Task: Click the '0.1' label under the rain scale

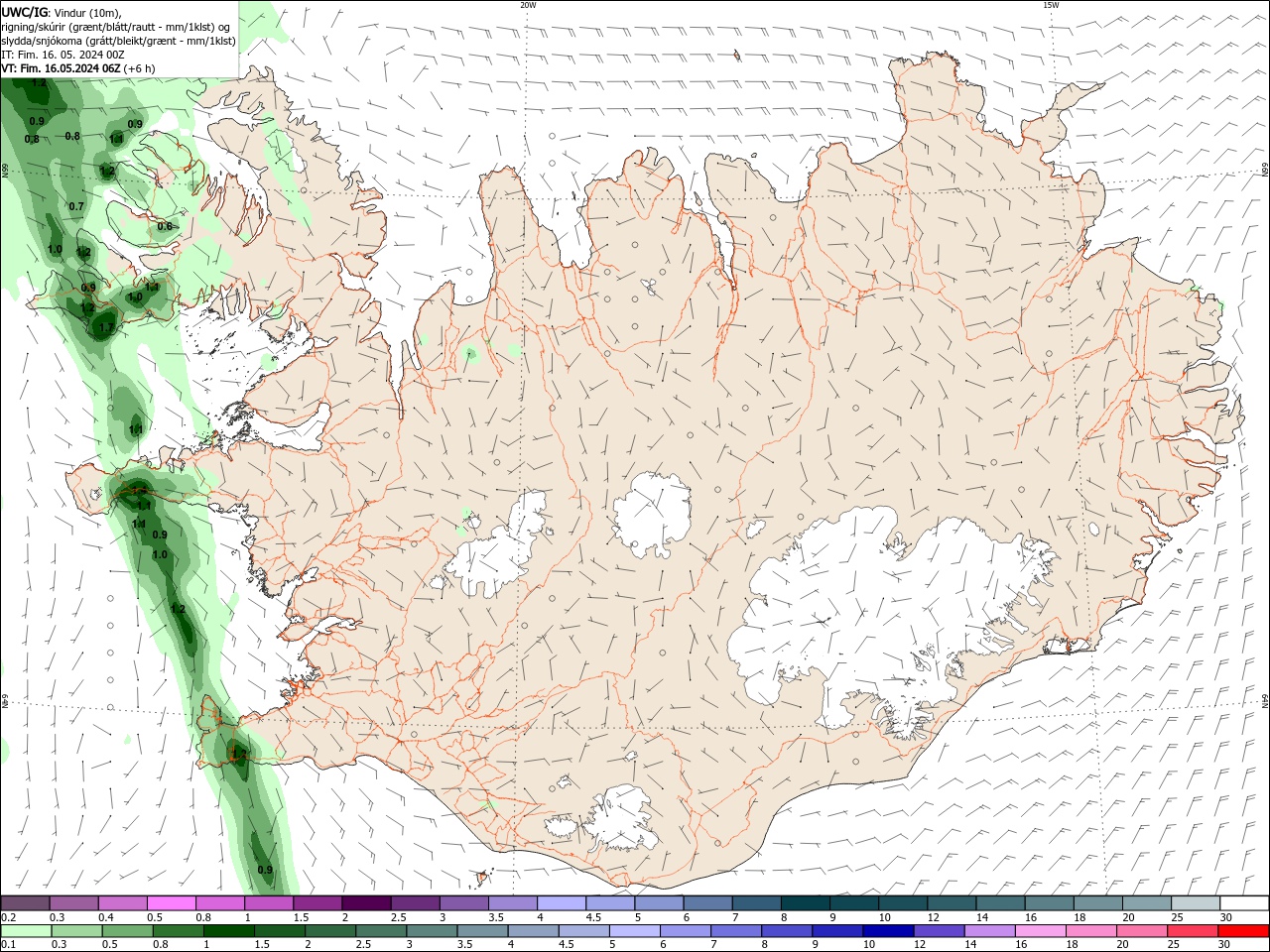Action: point(8,944)
